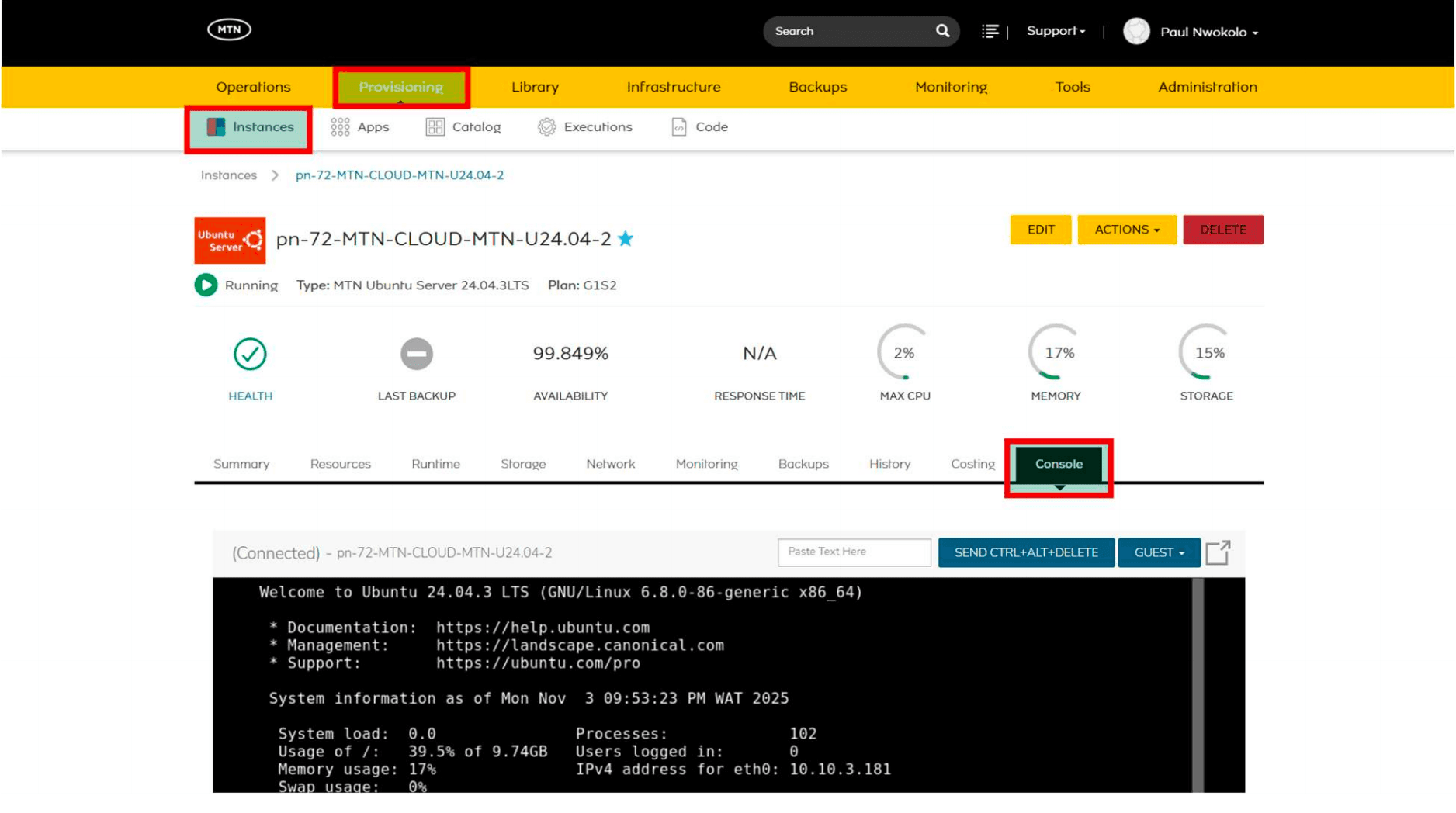Viewport: 1456px width, 813px height.
Task: Click the red Delete button
Action: point(1223,230)
